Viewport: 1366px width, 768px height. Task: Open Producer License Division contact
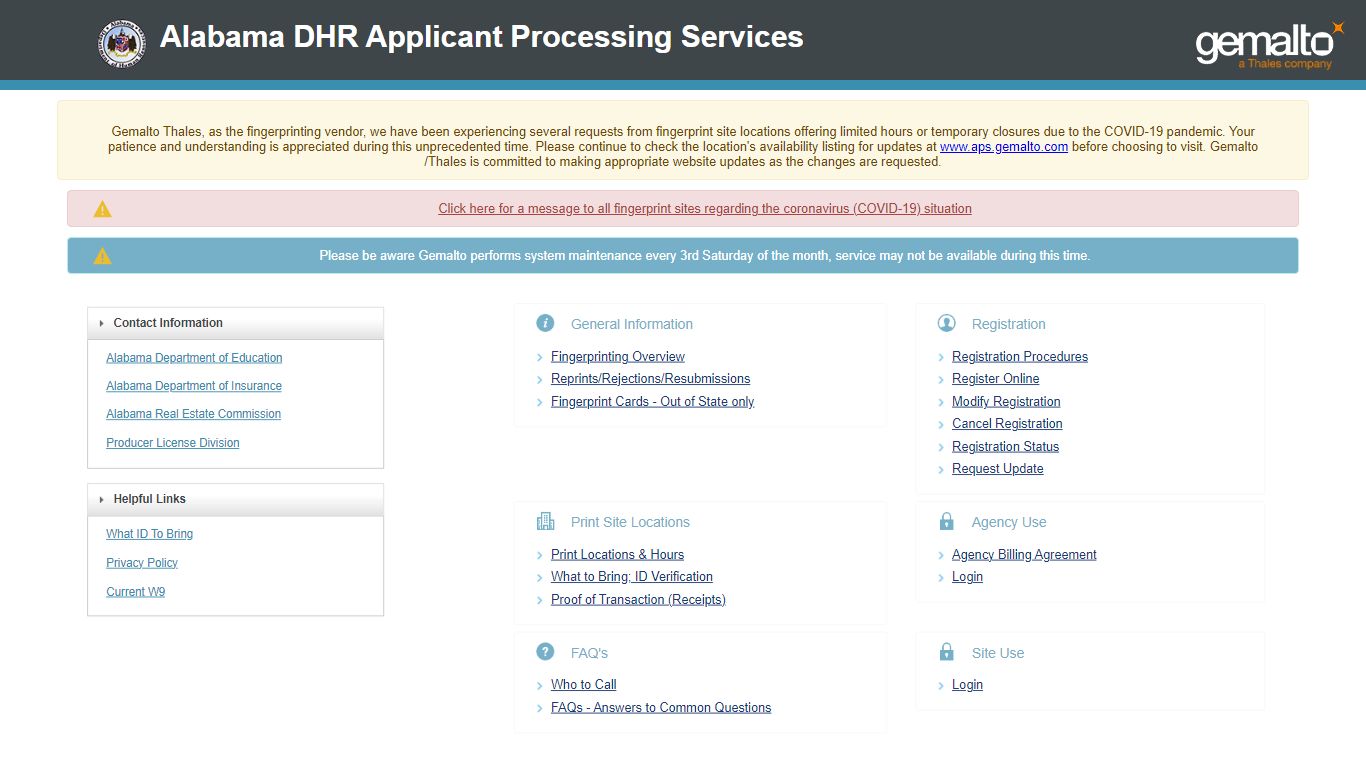tap(173, 443)
